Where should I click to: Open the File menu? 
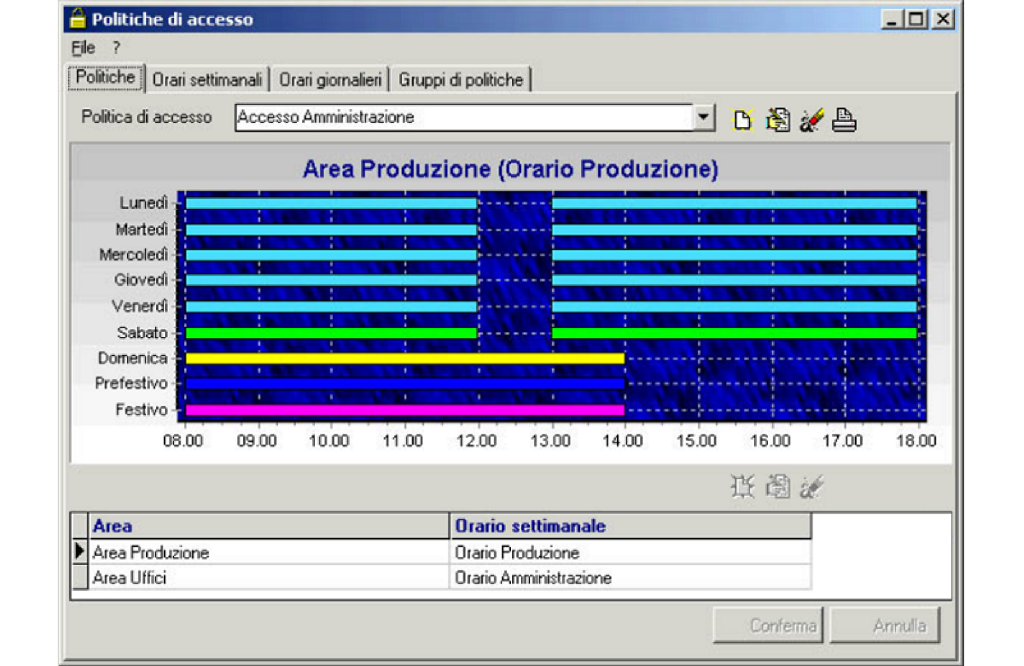click(83, 47)
